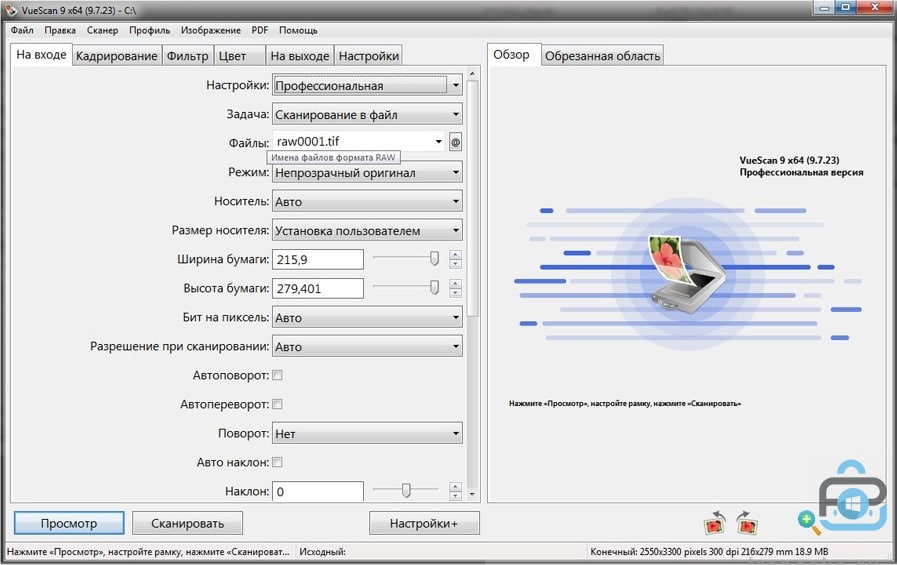Click the rotate left image icon

(715, 523)
